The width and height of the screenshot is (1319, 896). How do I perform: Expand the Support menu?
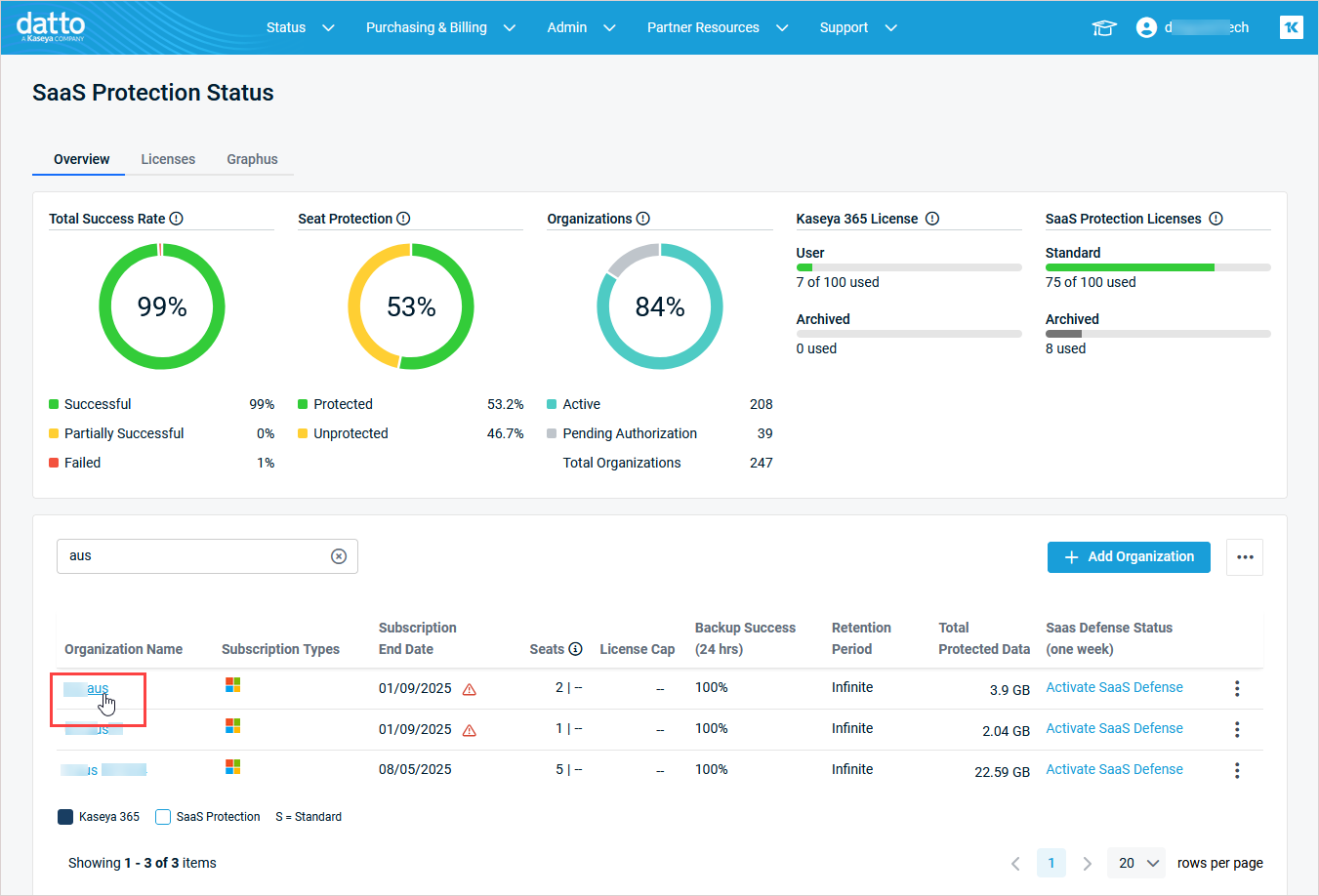point(858,27)
